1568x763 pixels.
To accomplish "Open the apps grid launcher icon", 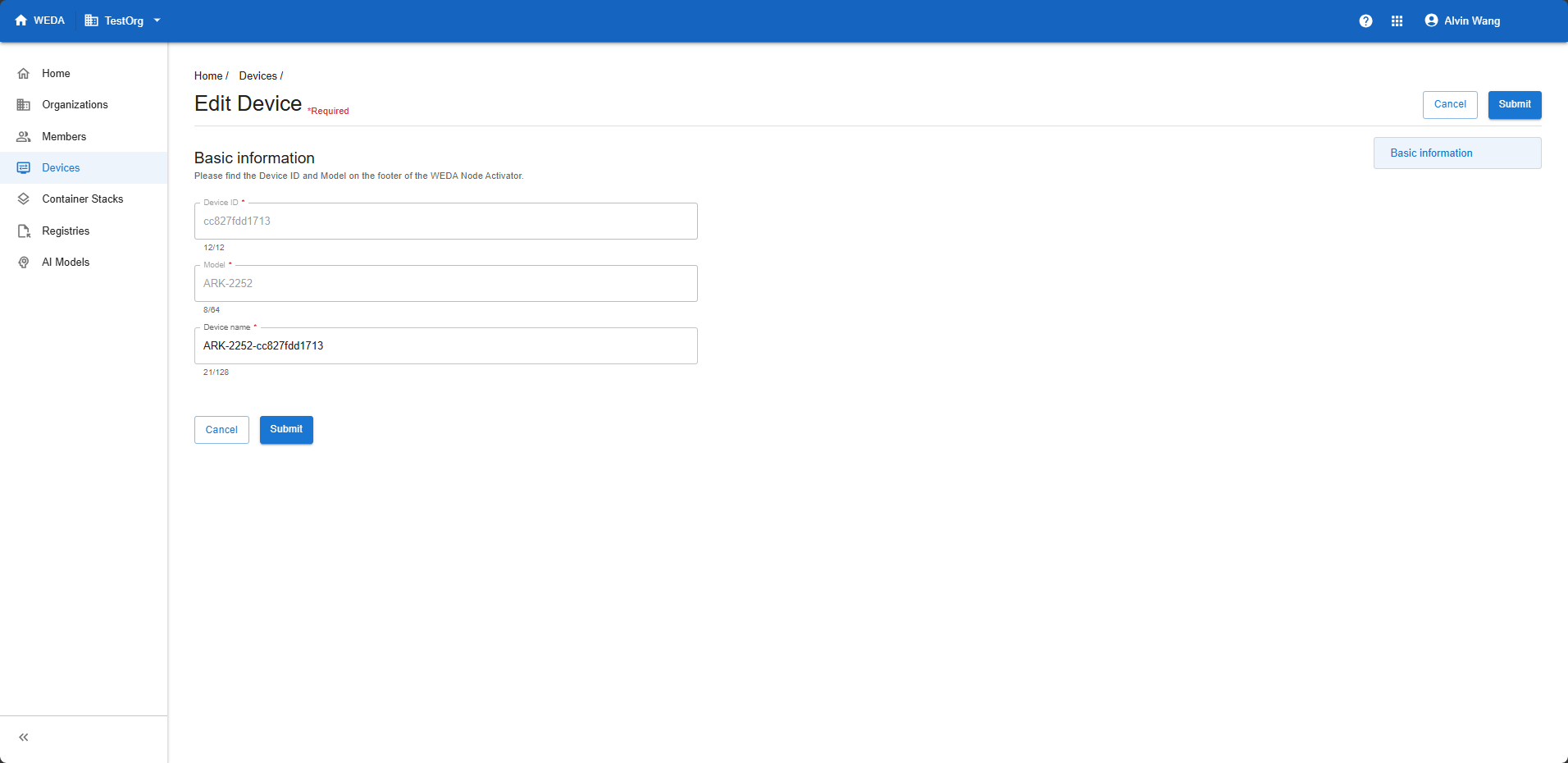I will point(1397,21).
